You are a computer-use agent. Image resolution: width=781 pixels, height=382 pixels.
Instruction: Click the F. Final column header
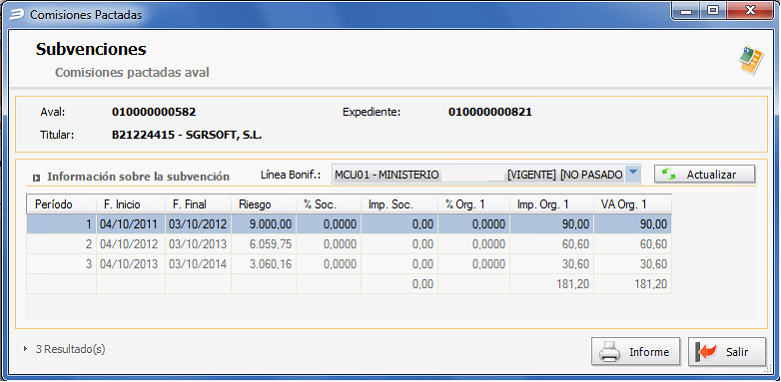click(198, 204)
